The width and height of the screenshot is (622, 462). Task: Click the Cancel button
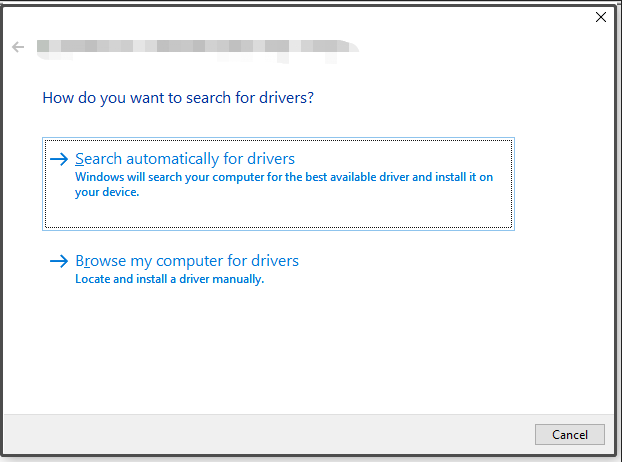tap(570, 435)
